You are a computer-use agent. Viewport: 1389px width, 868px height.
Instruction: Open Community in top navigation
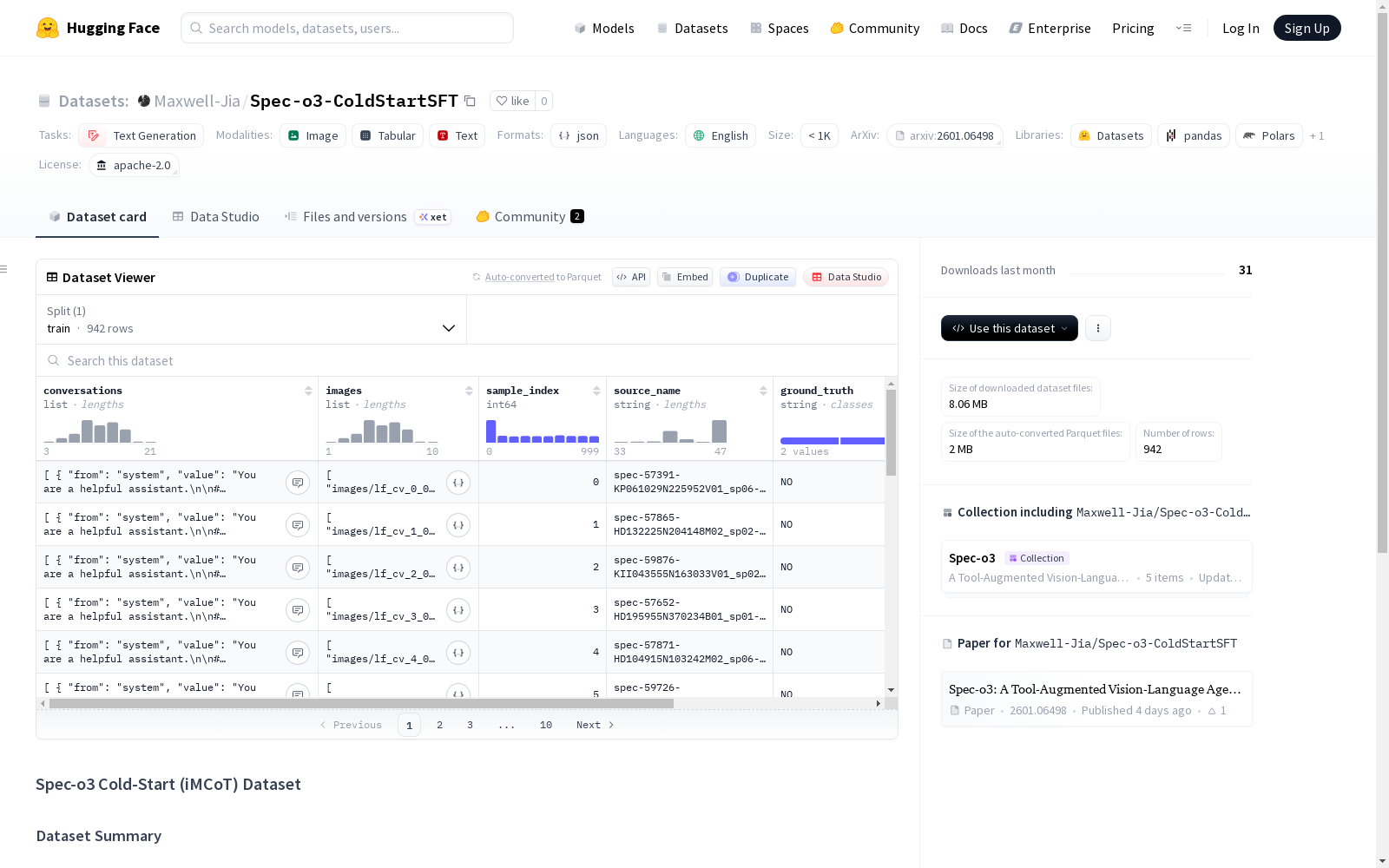click(875, 28)
